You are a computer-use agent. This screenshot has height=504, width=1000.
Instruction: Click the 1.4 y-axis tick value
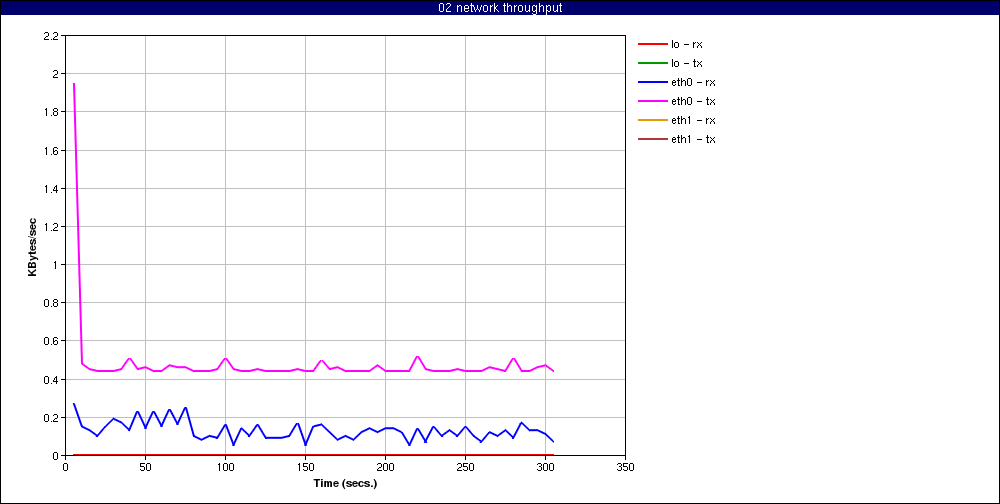point(51,189)
